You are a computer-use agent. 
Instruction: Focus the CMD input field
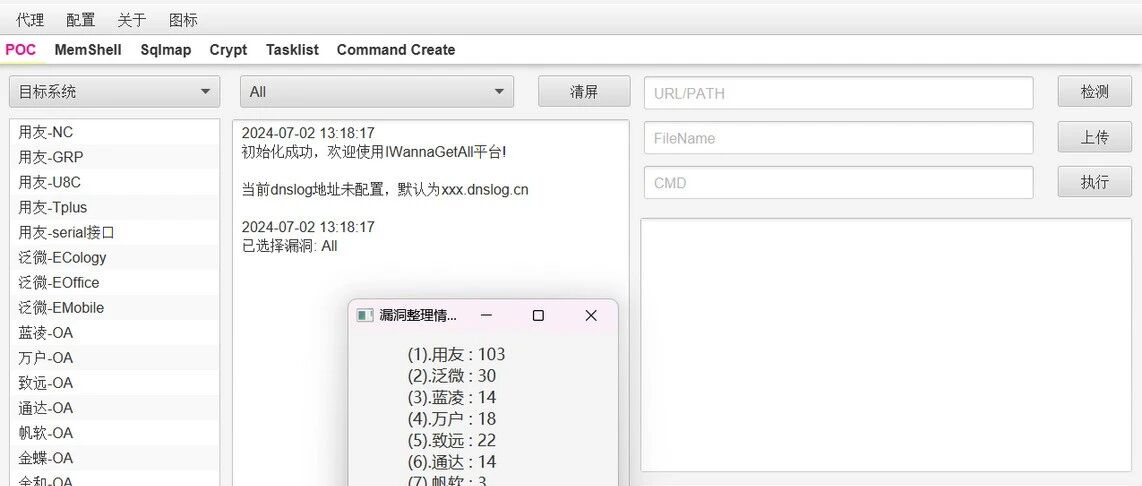click(x=838, y=183)
